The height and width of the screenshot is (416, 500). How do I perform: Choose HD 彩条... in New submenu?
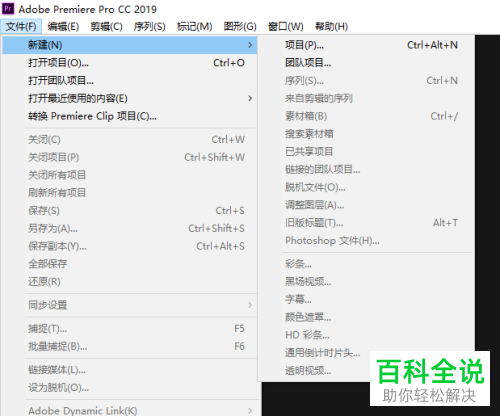tap(367, 335)
